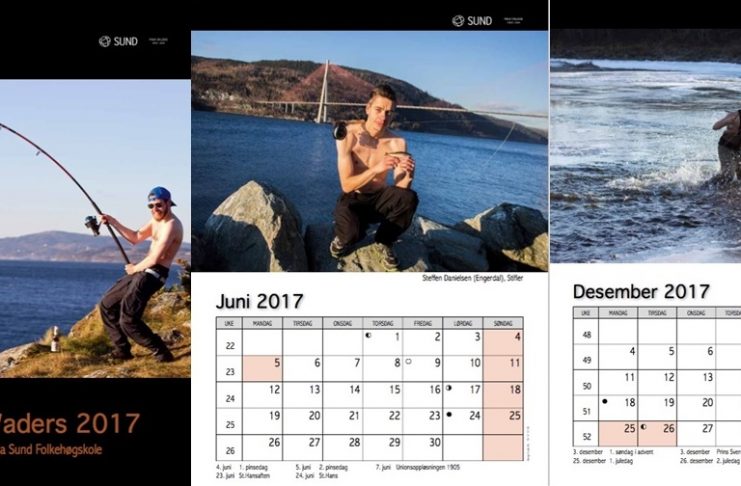Click December 25 highlighted date cell
The height and width of the screenshot is (486, 741).
click(618, 434)
